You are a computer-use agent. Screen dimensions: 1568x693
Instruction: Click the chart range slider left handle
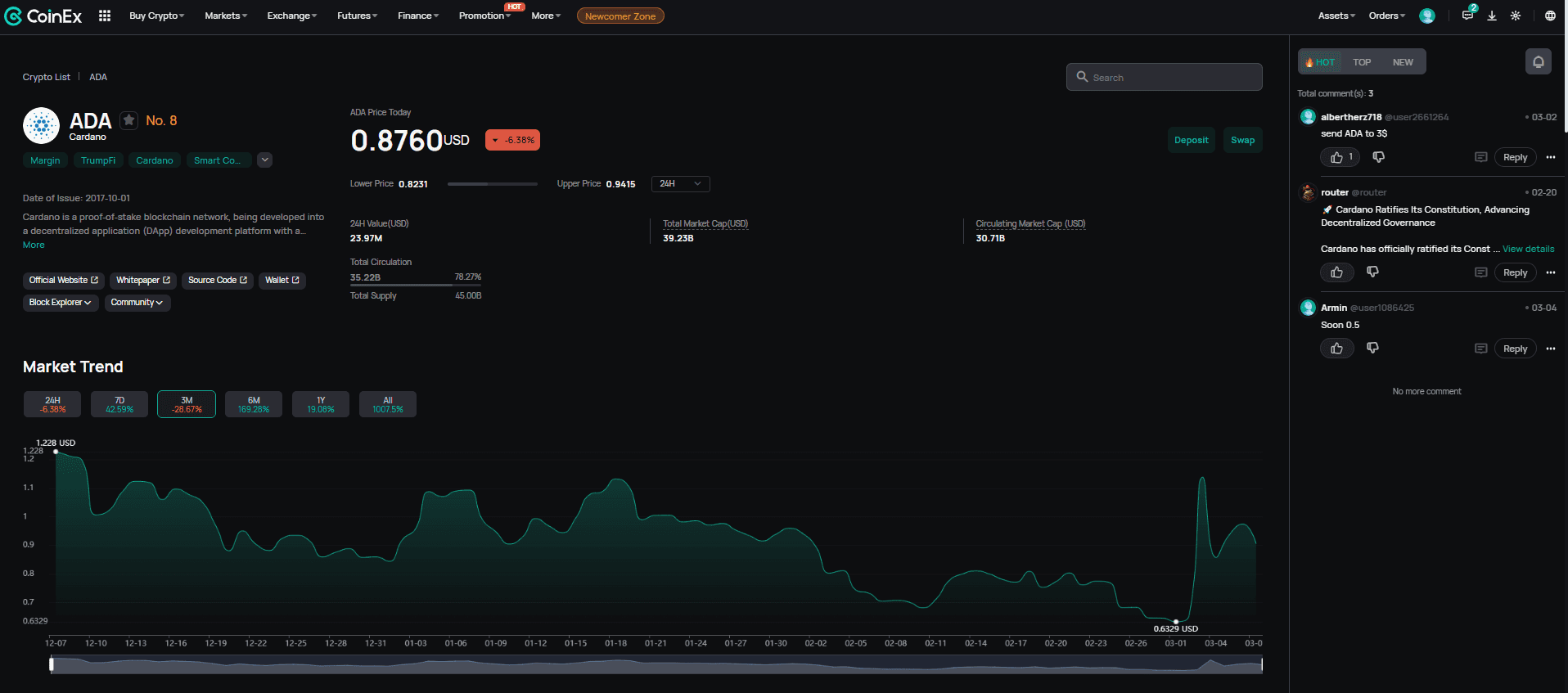click(52, 665)
